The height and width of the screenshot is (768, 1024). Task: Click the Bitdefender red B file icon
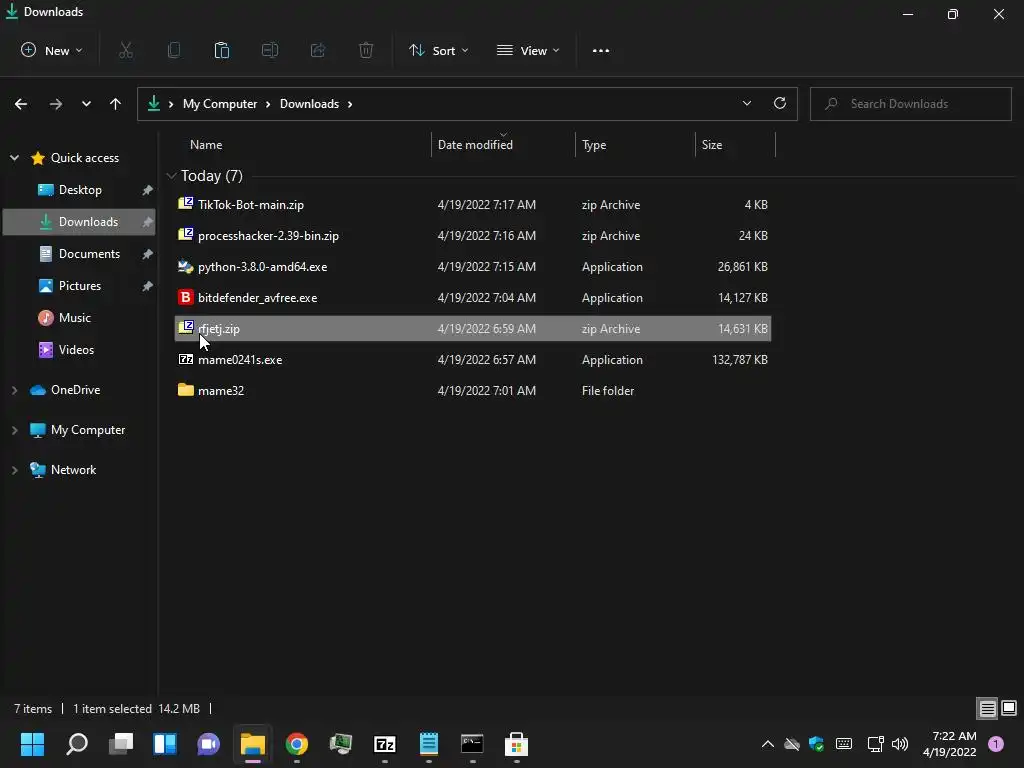click(185, 297)
